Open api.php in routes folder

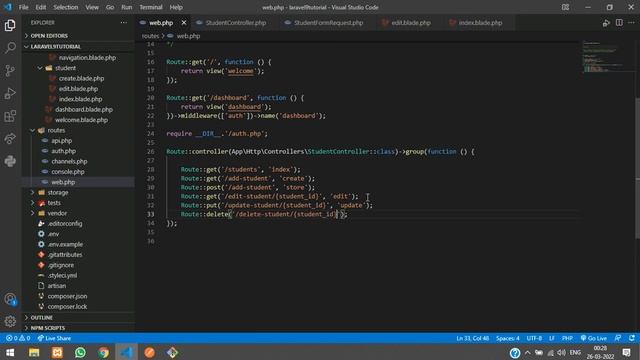tap(62, 141)
